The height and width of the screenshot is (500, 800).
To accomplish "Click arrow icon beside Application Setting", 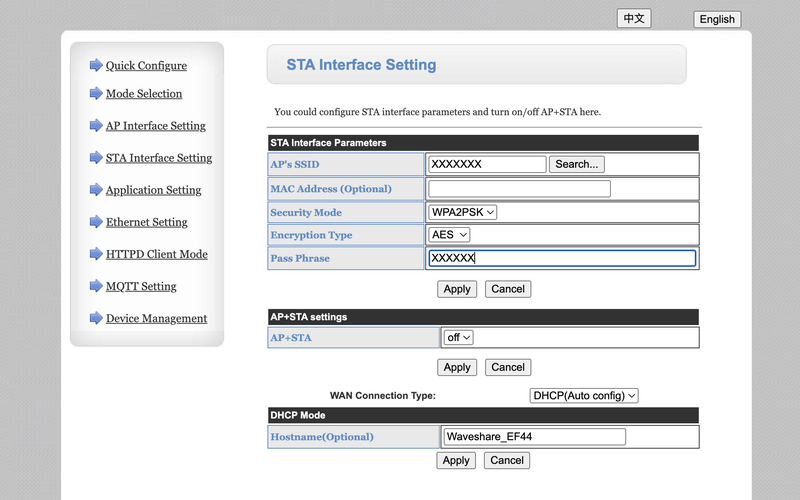I will point(96,189).
